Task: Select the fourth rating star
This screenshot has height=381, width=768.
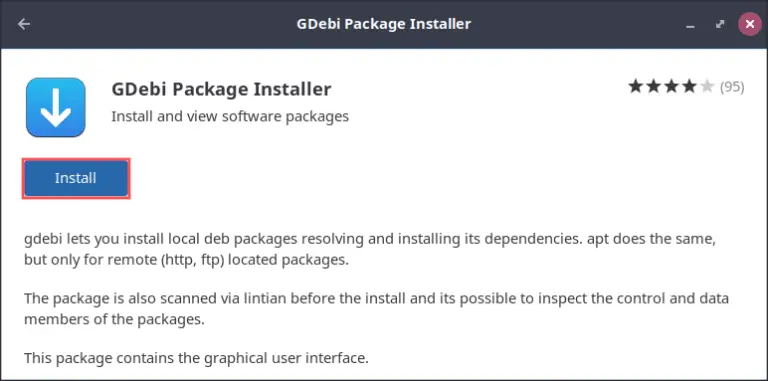Action: click(690, 87)
